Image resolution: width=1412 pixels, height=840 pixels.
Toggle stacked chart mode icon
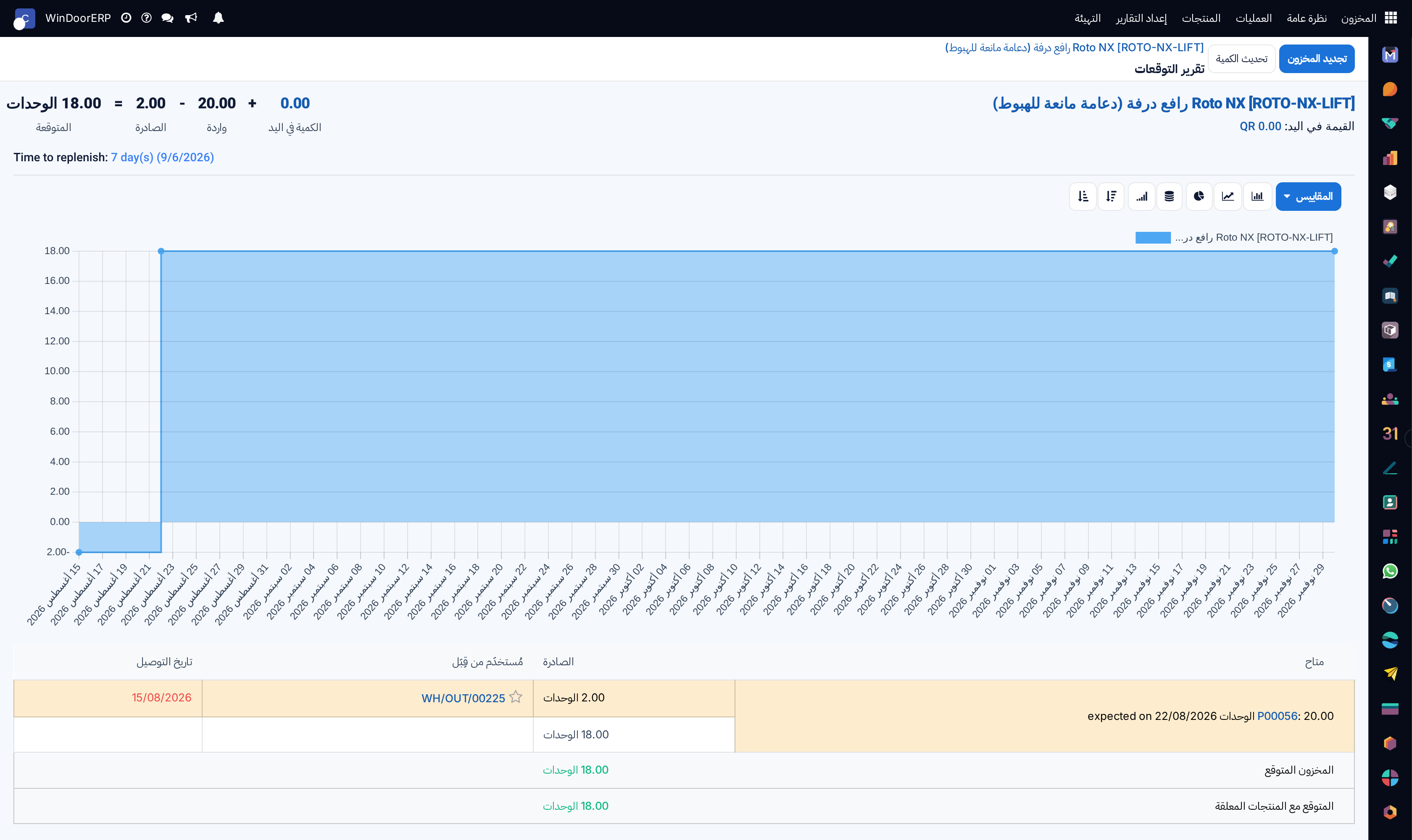tap(1169, 197)
